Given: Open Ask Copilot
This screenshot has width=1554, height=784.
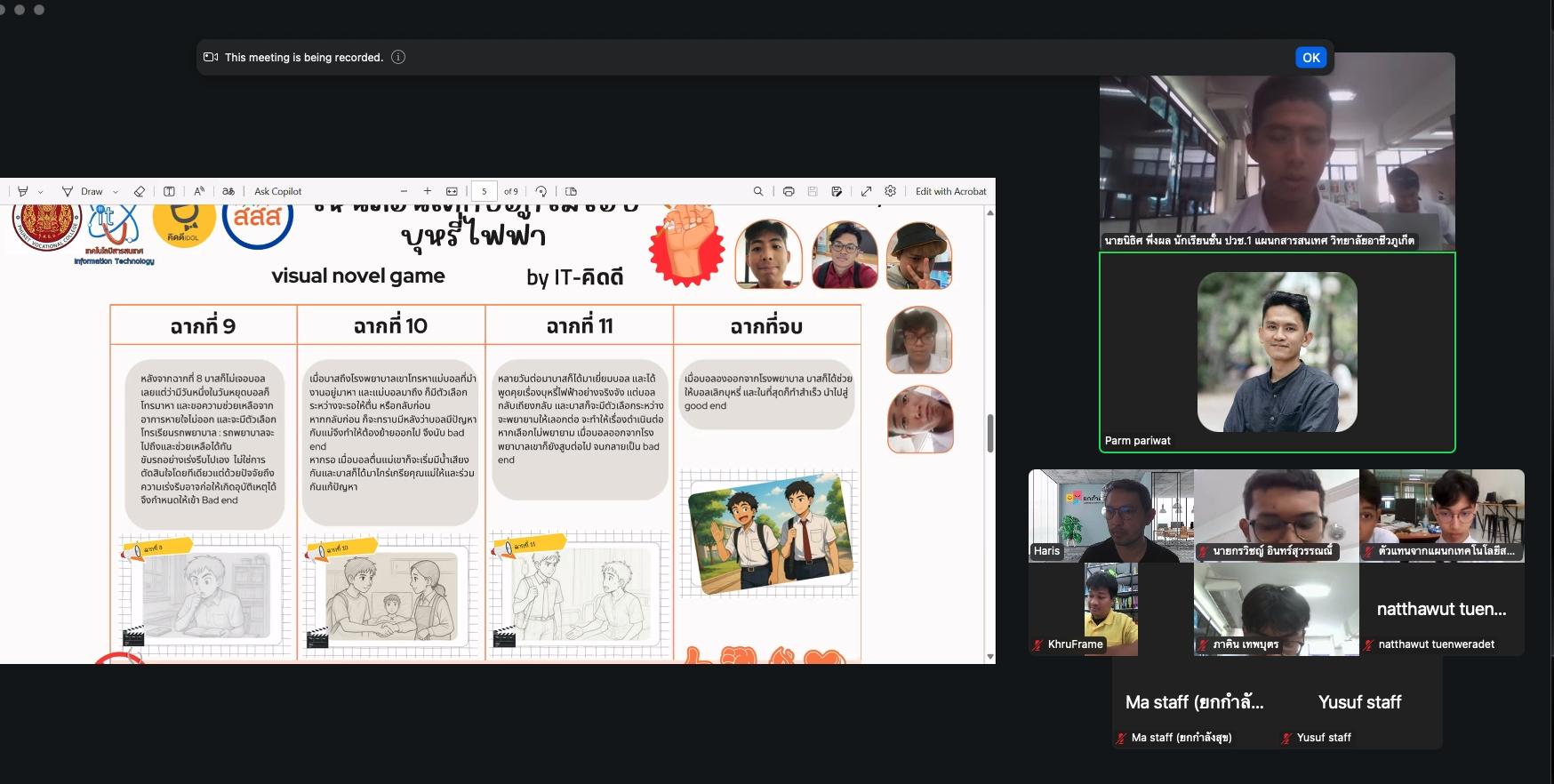Looking at the screenshot, I should 277,191.
